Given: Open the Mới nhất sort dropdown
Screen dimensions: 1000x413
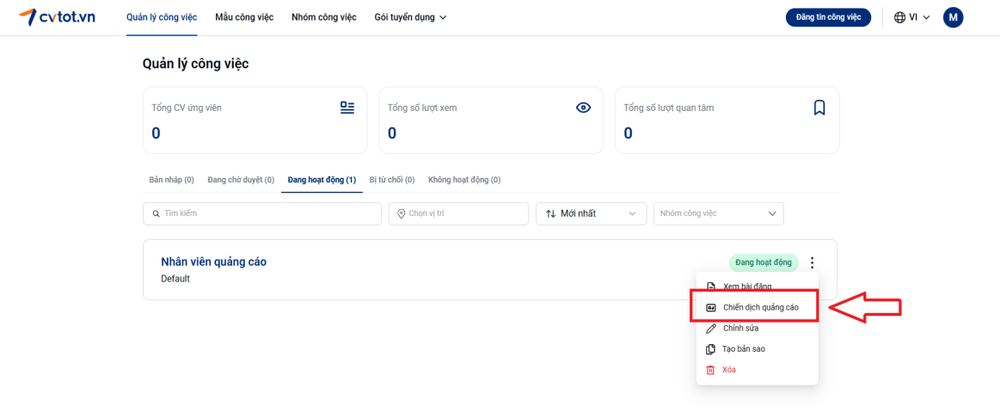Looking at the screenshot, I should 591,214.
